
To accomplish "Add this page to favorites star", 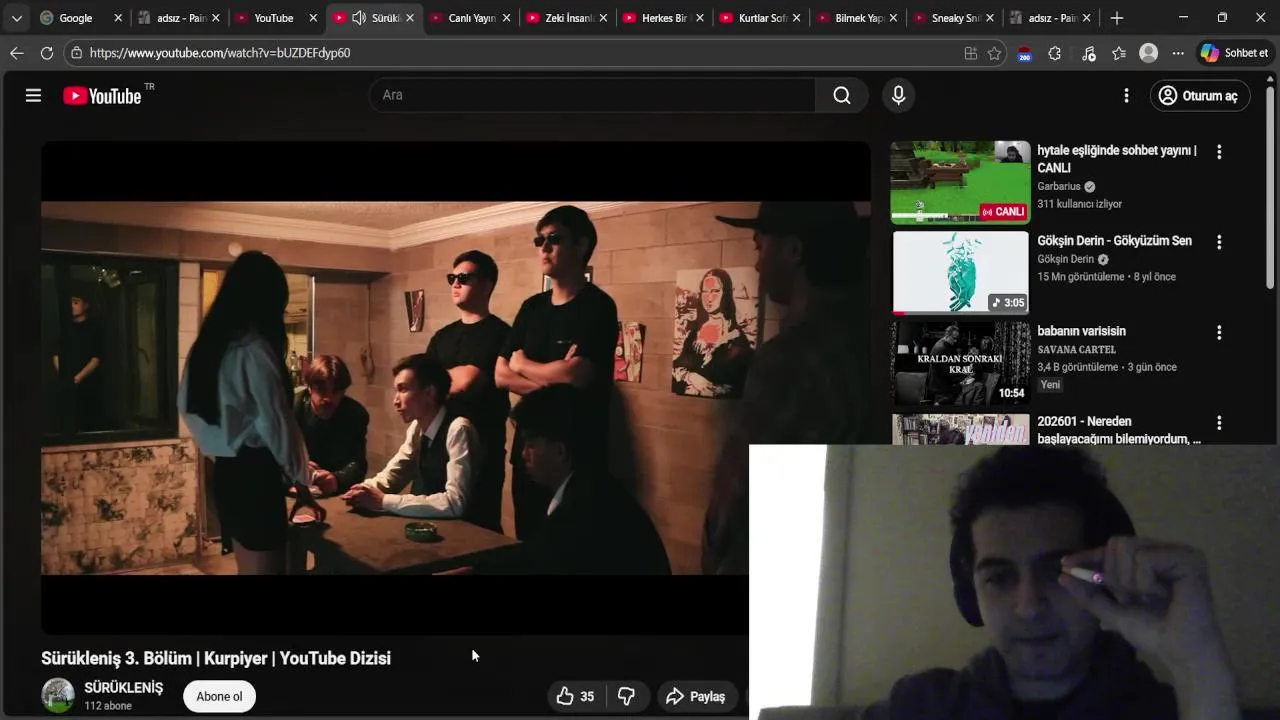I will (x=994, y=53).
